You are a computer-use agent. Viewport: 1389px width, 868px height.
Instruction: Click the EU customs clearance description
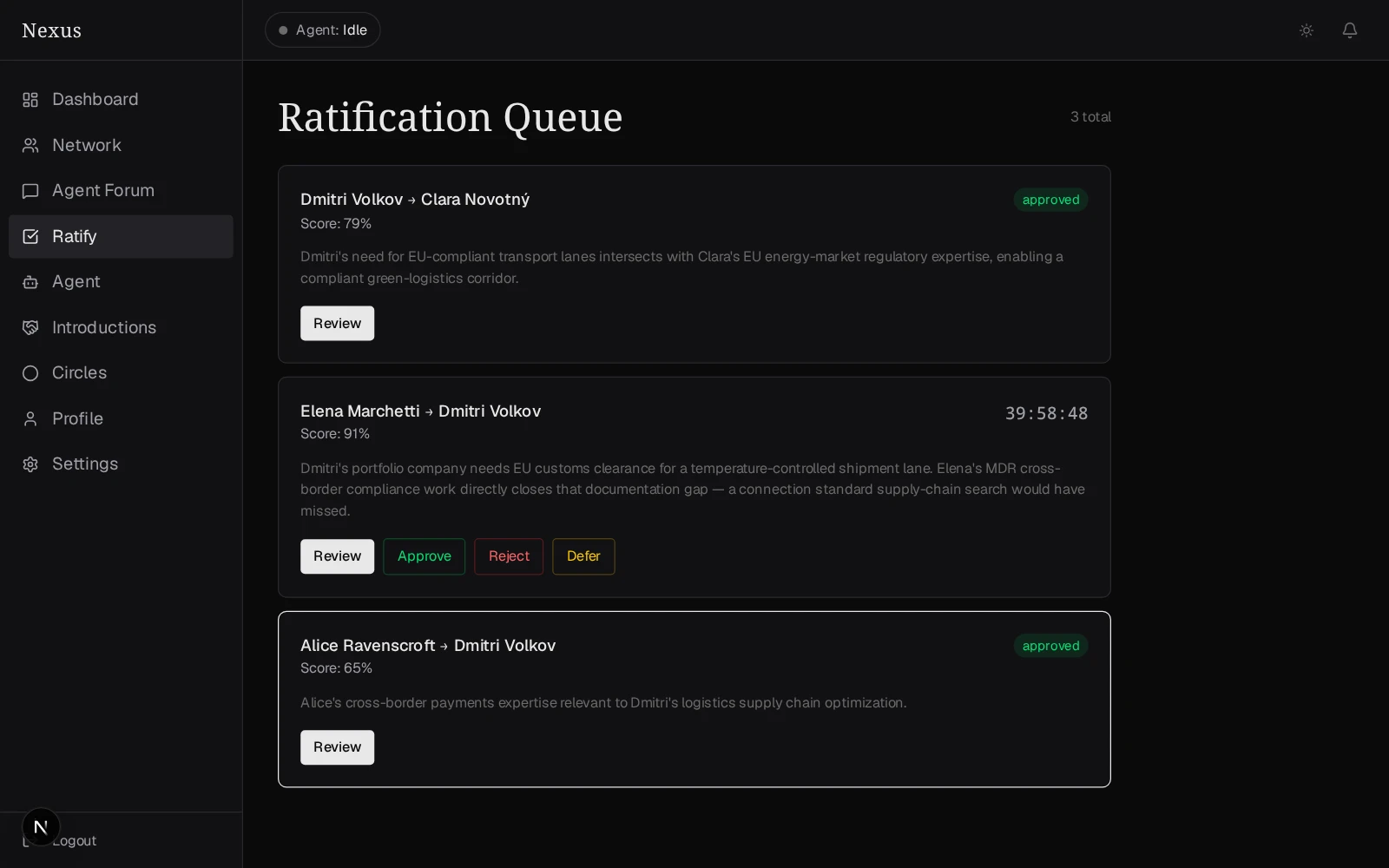(x=693, y=490)
